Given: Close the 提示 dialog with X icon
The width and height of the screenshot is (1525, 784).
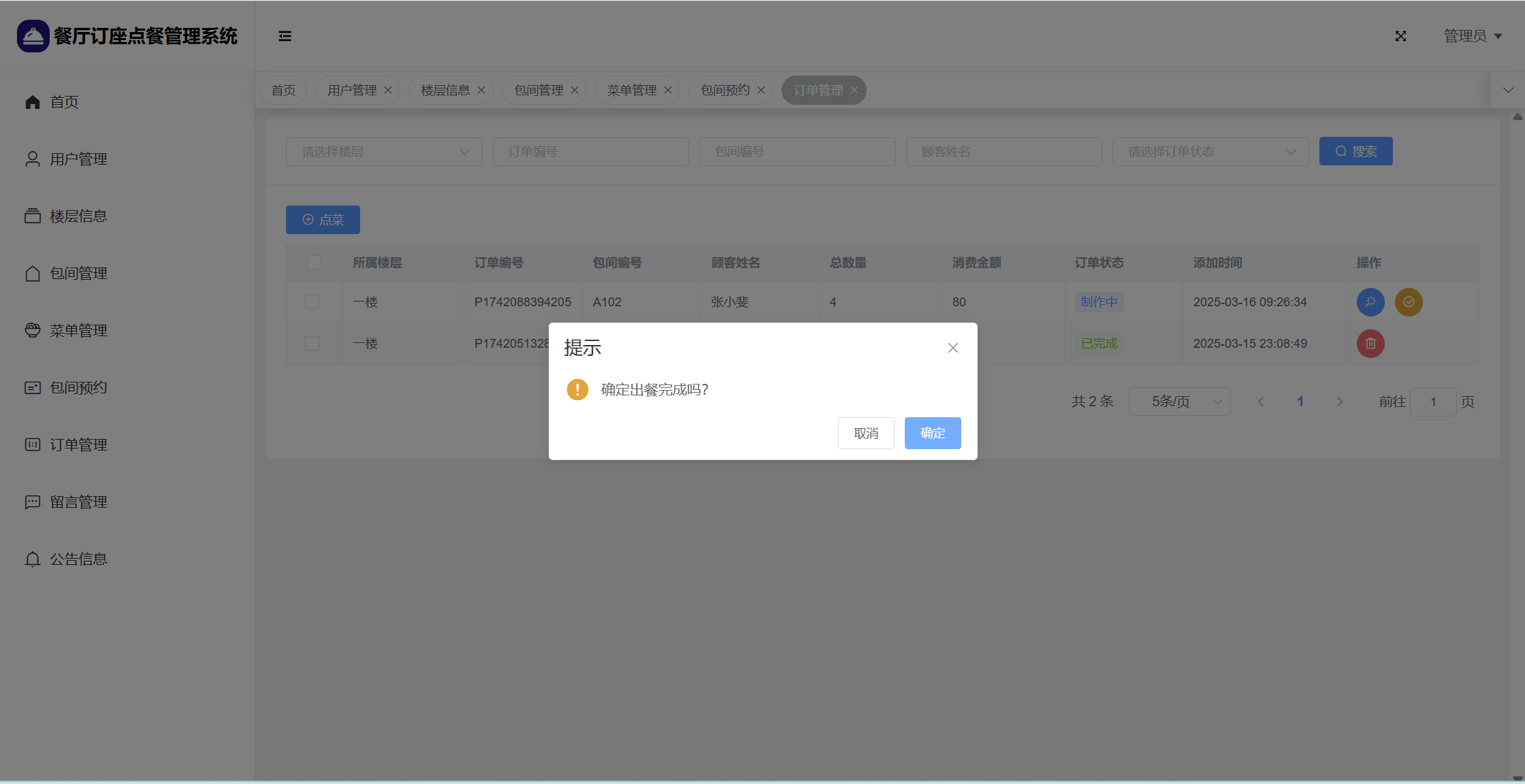Looking at the screenshot, I should coord(952,348).
